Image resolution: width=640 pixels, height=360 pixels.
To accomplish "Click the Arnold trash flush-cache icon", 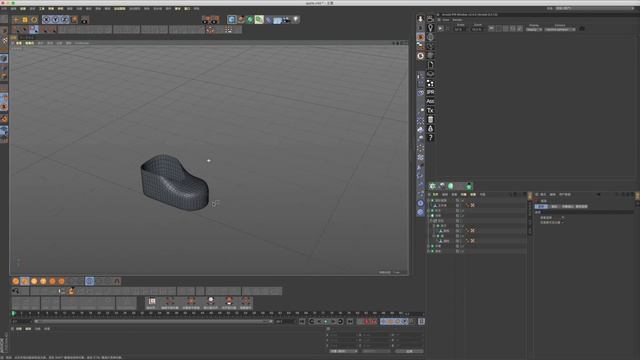I will (x=430, y=120).
